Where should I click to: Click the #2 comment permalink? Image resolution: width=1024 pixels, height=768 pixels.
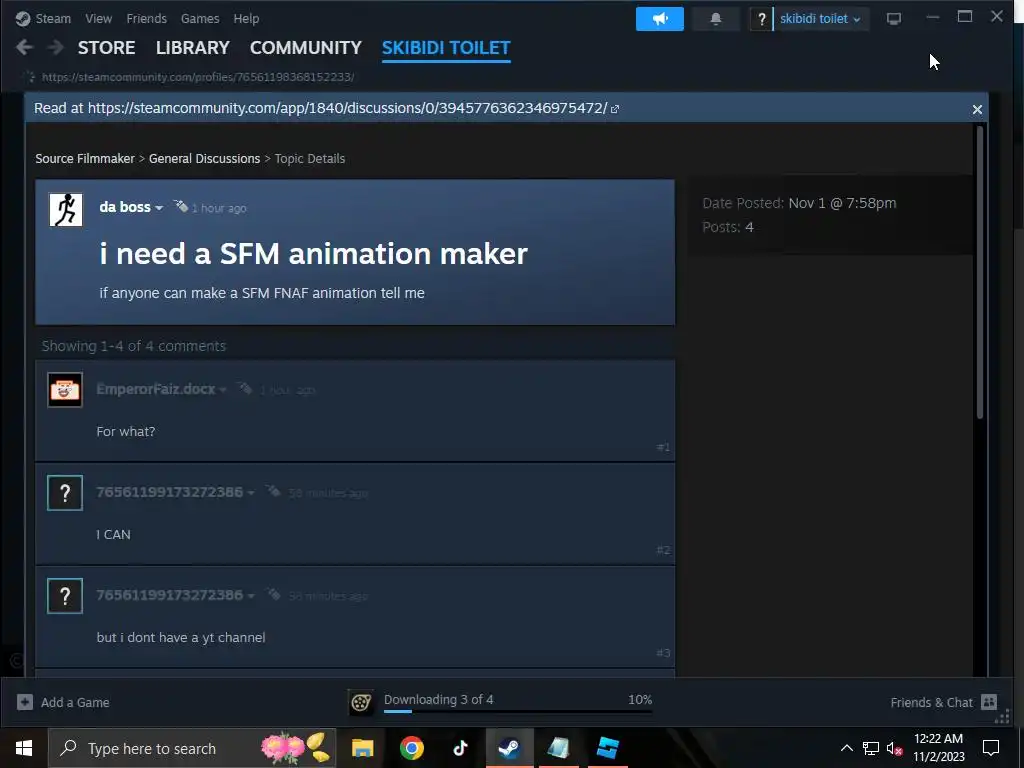[664, 551]
